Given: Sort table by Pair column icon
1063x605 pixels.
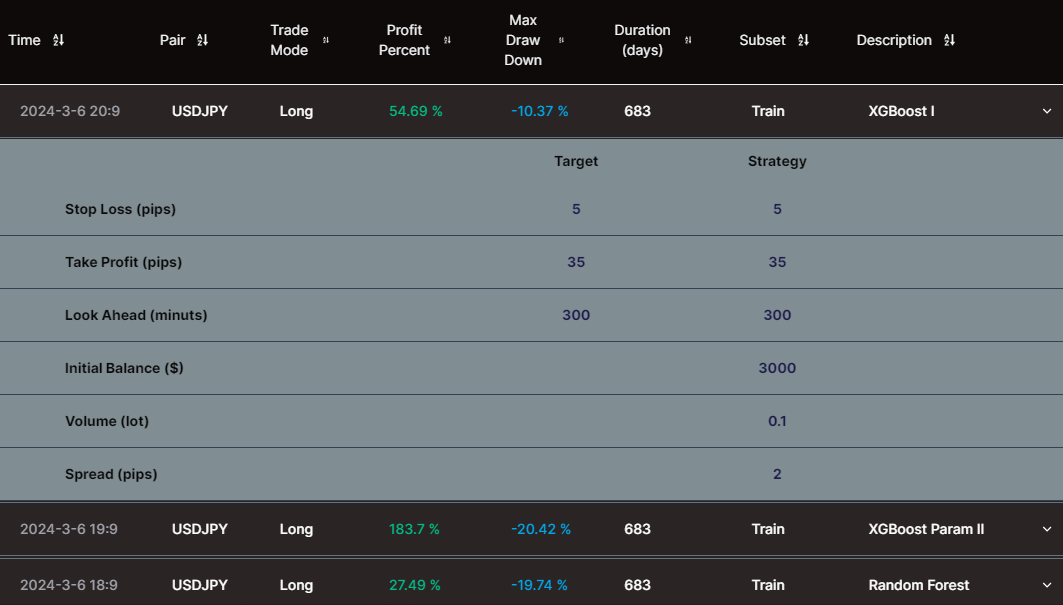Looking at the screenshot, I should pyautogui.click(x=202, y=40).
